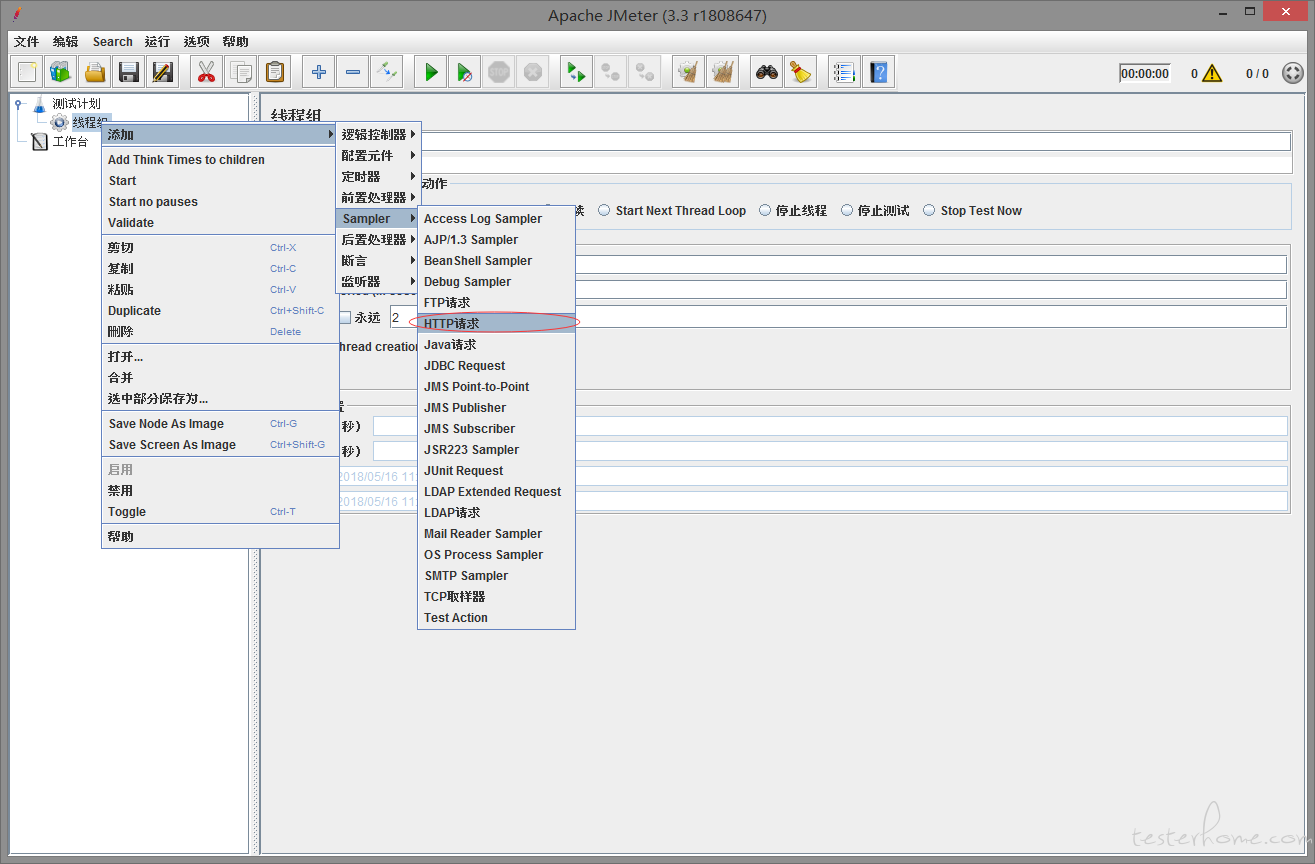Viewport: 1315px width, 864px height.
Task: Click the Toggle enable/disable toolbar icon
Action: tap(387, 72)
